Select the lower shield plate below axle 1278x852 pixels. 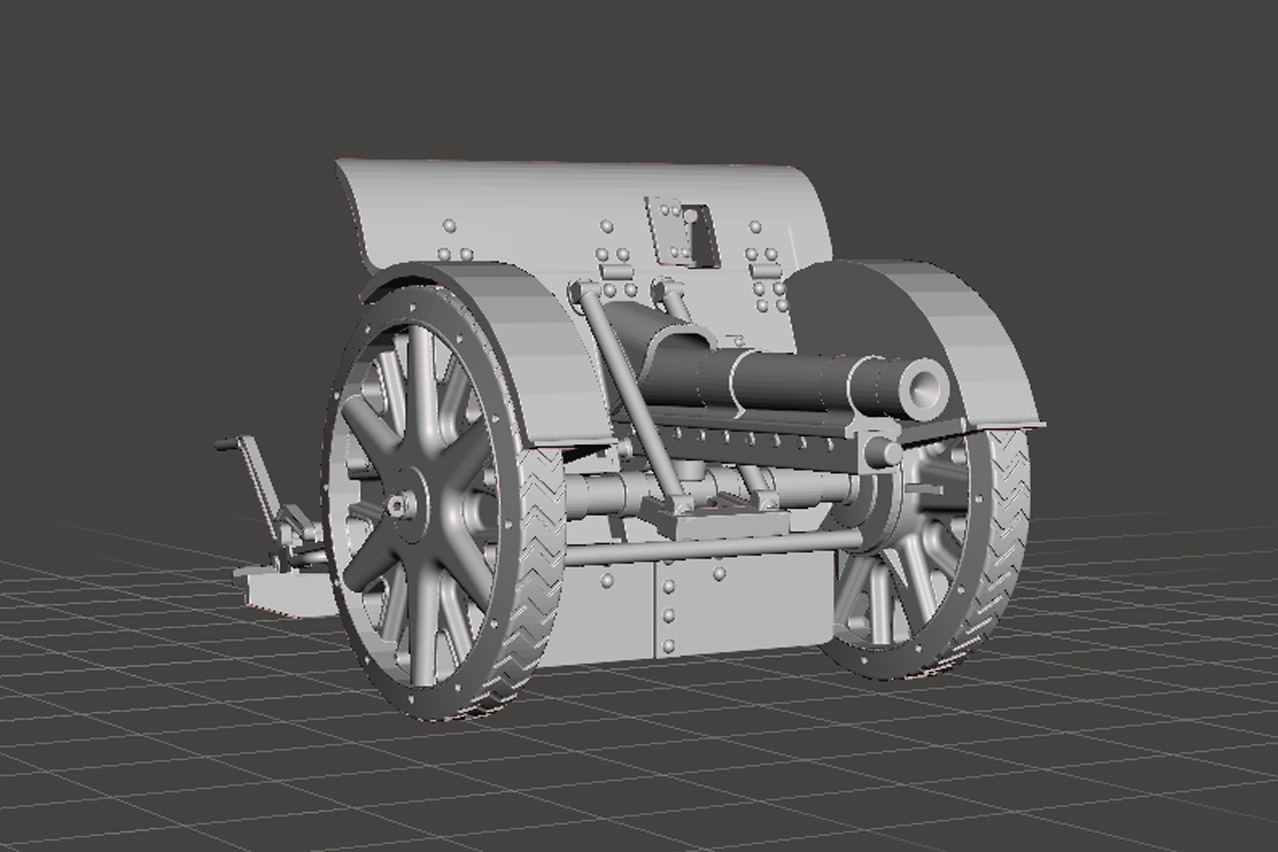click(700, 610)
